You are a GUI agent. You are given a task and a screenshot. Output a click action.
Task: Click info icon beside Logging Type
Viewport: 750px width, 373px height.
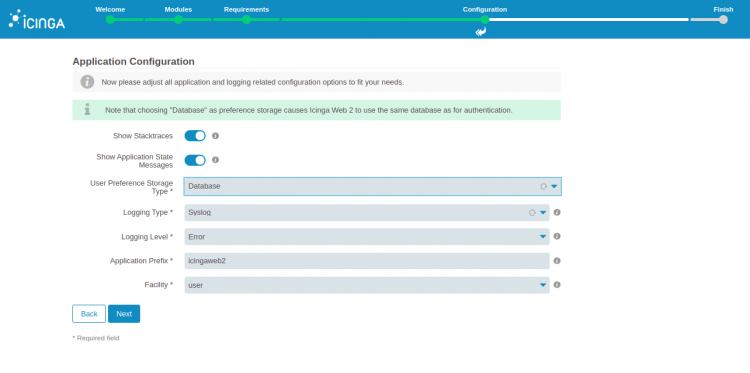pos(557,212)
